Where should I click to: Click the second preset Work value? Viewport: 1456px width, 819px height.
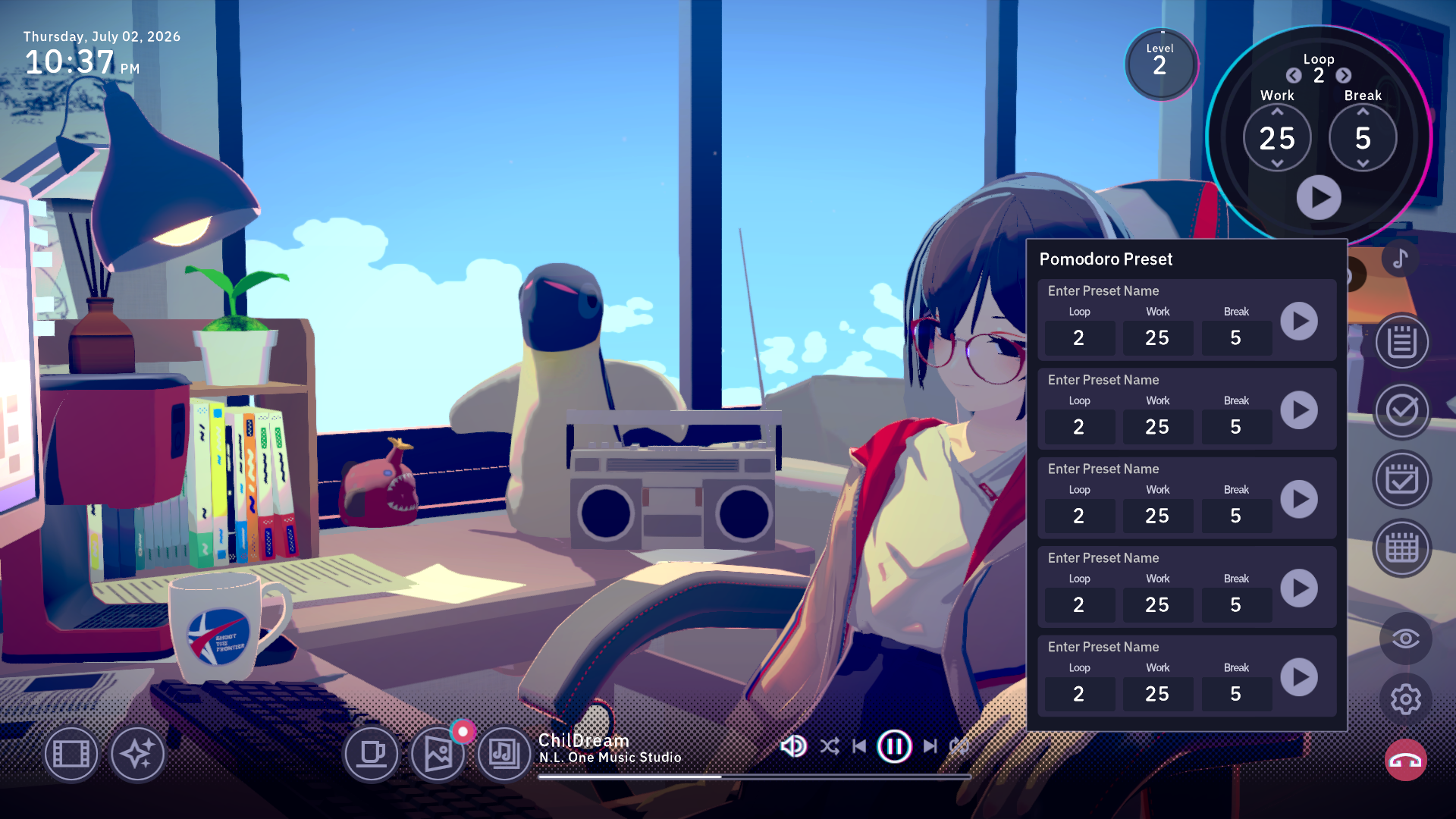pos(1157,427)
